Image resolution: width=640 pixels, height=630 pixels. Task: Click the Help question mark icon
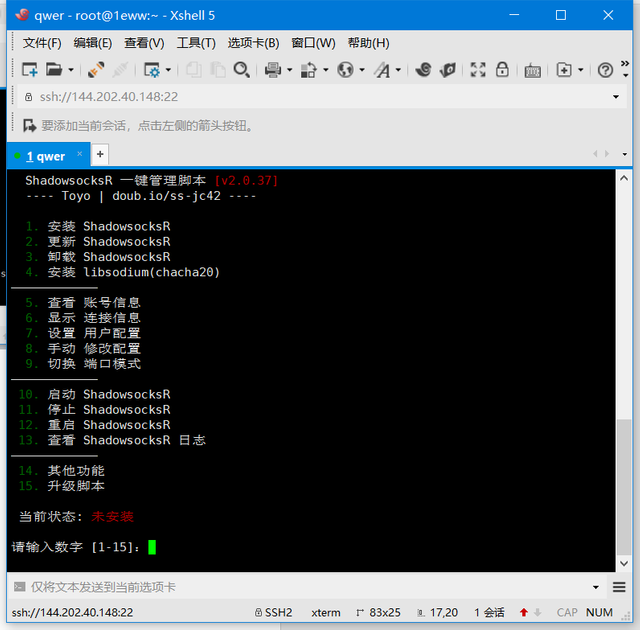pos(605,70)
